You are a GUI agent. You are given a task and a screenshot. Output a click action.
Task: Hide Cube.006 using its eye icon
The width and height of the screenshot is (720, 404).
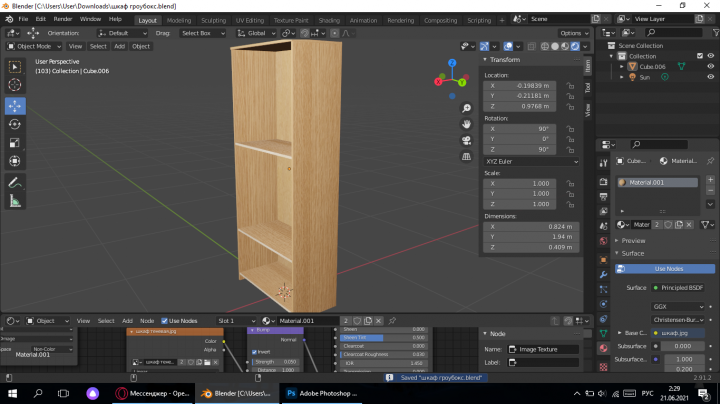(x=710, y=67)
